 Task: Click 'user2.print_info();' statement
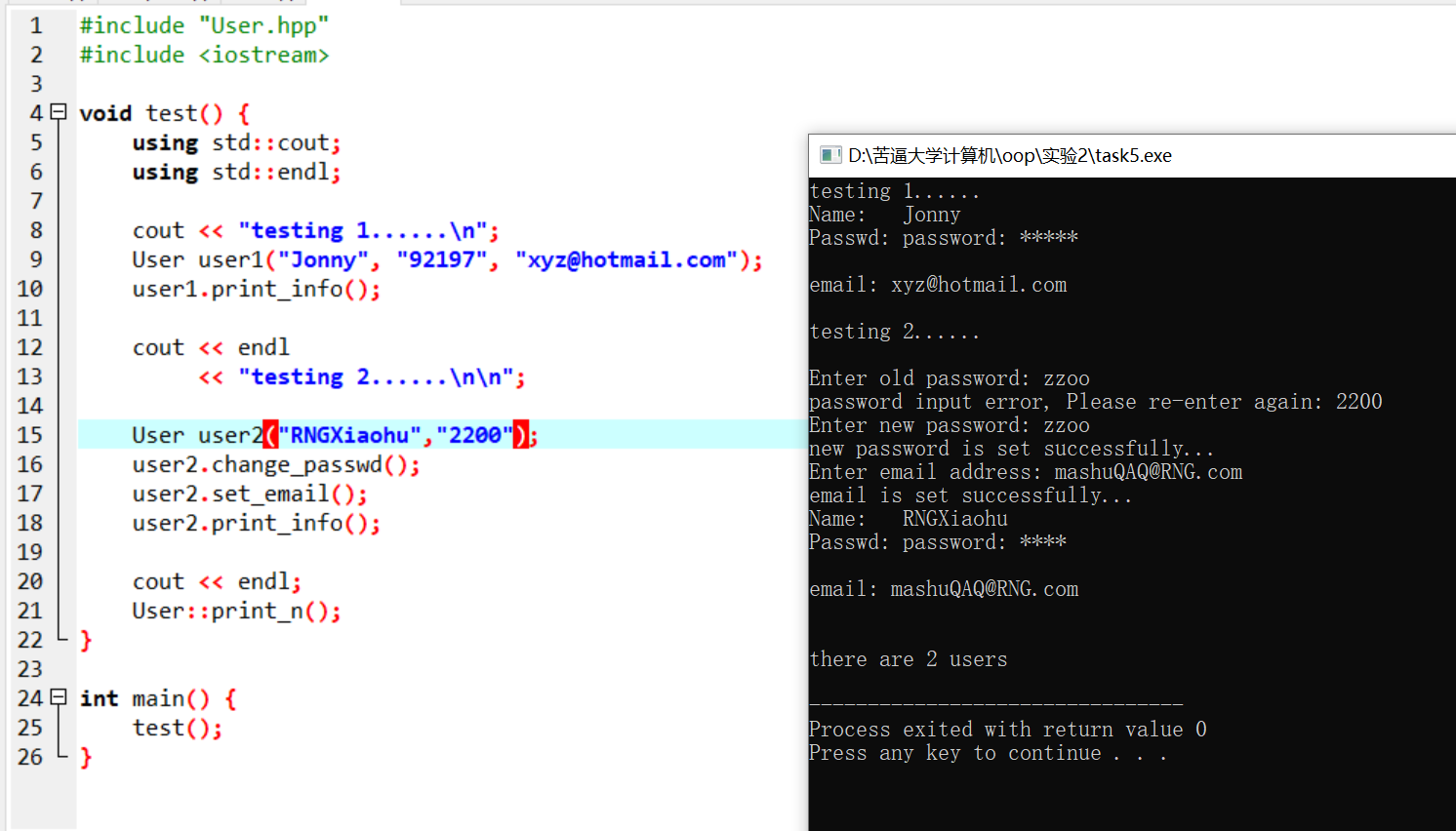coord(257,523)
